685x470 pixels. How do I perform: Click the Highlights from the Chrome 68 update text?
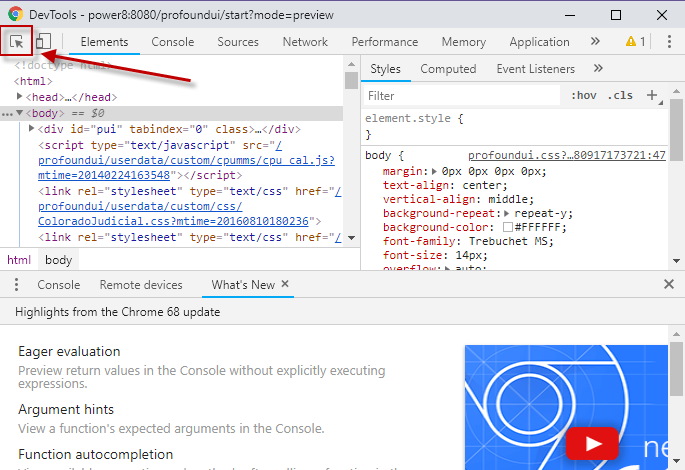[x=118, y=312]
